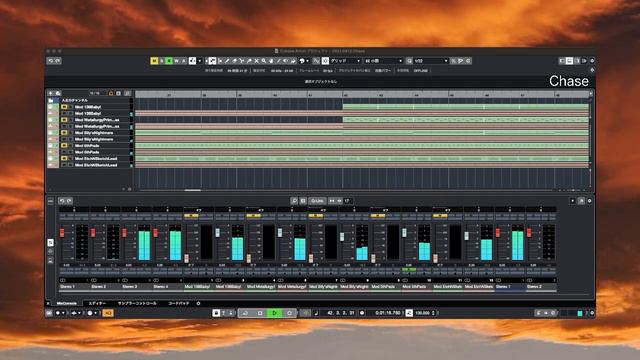Select the Range Selection tool
This screenshot has width=640, height=360.
point(220,61)
